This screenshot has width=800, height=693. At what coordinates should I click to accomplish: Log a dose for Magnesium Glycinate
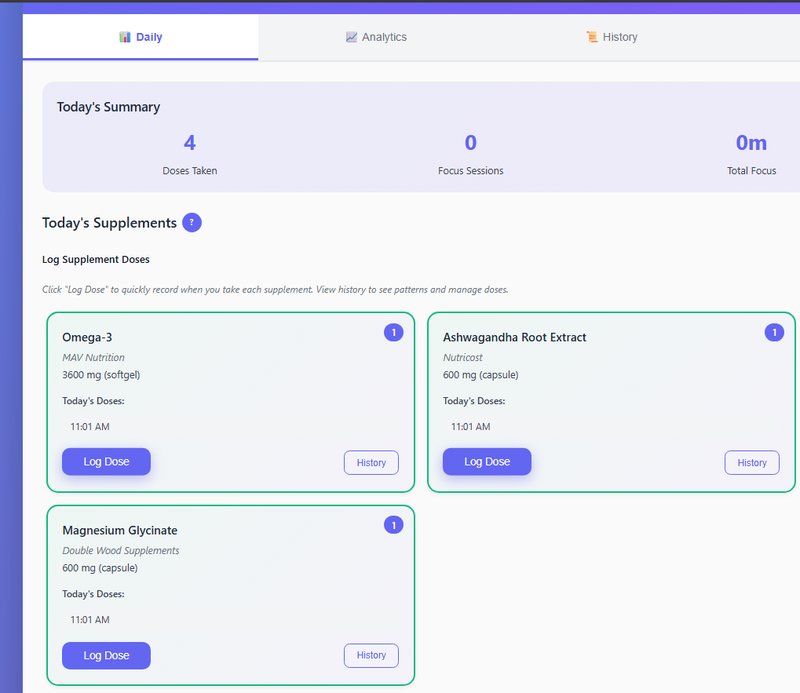click(106, 656)
